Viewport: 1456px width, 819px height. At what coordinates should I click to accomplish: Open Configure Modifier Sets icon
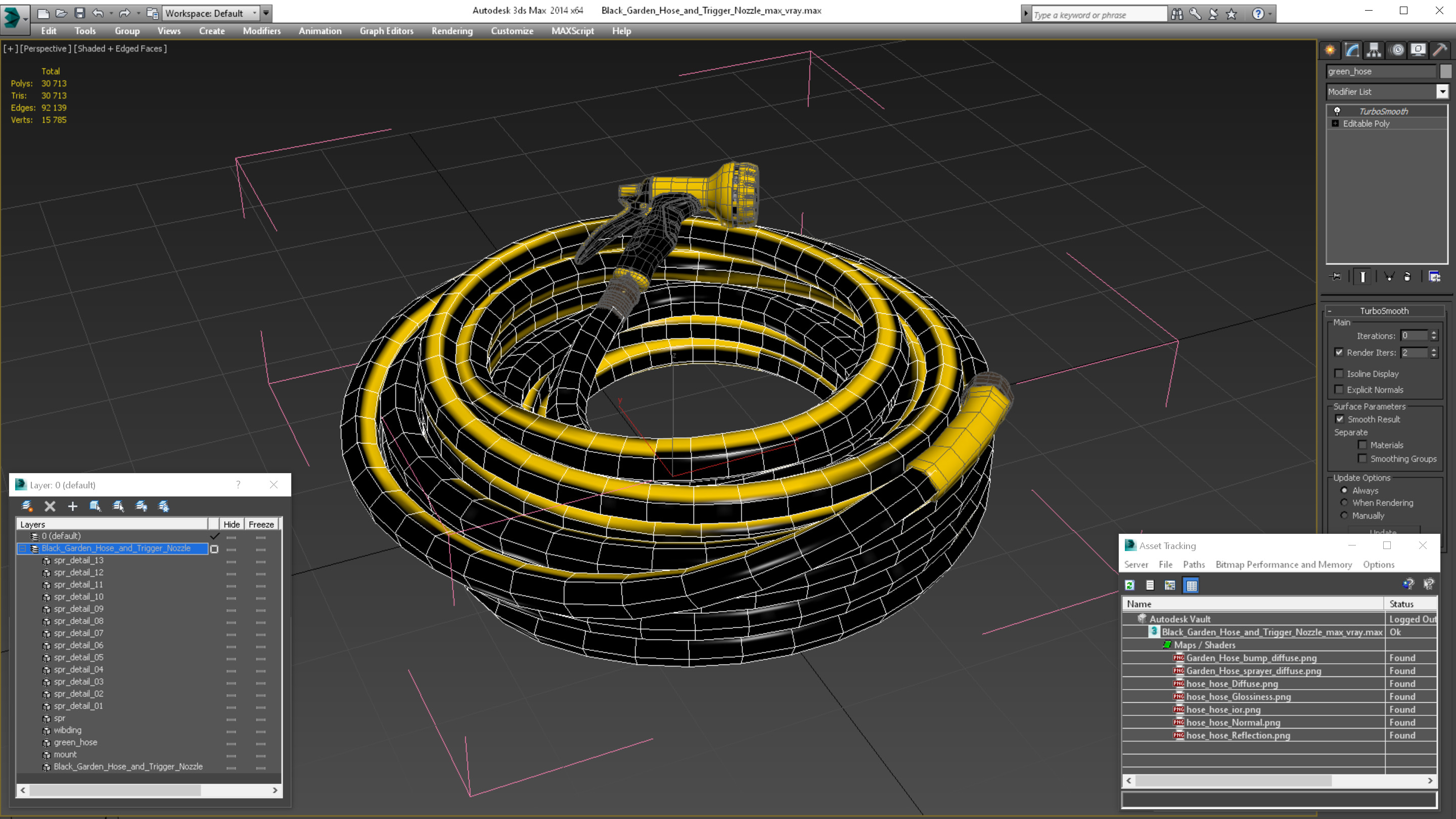[x=1435, y=277]
